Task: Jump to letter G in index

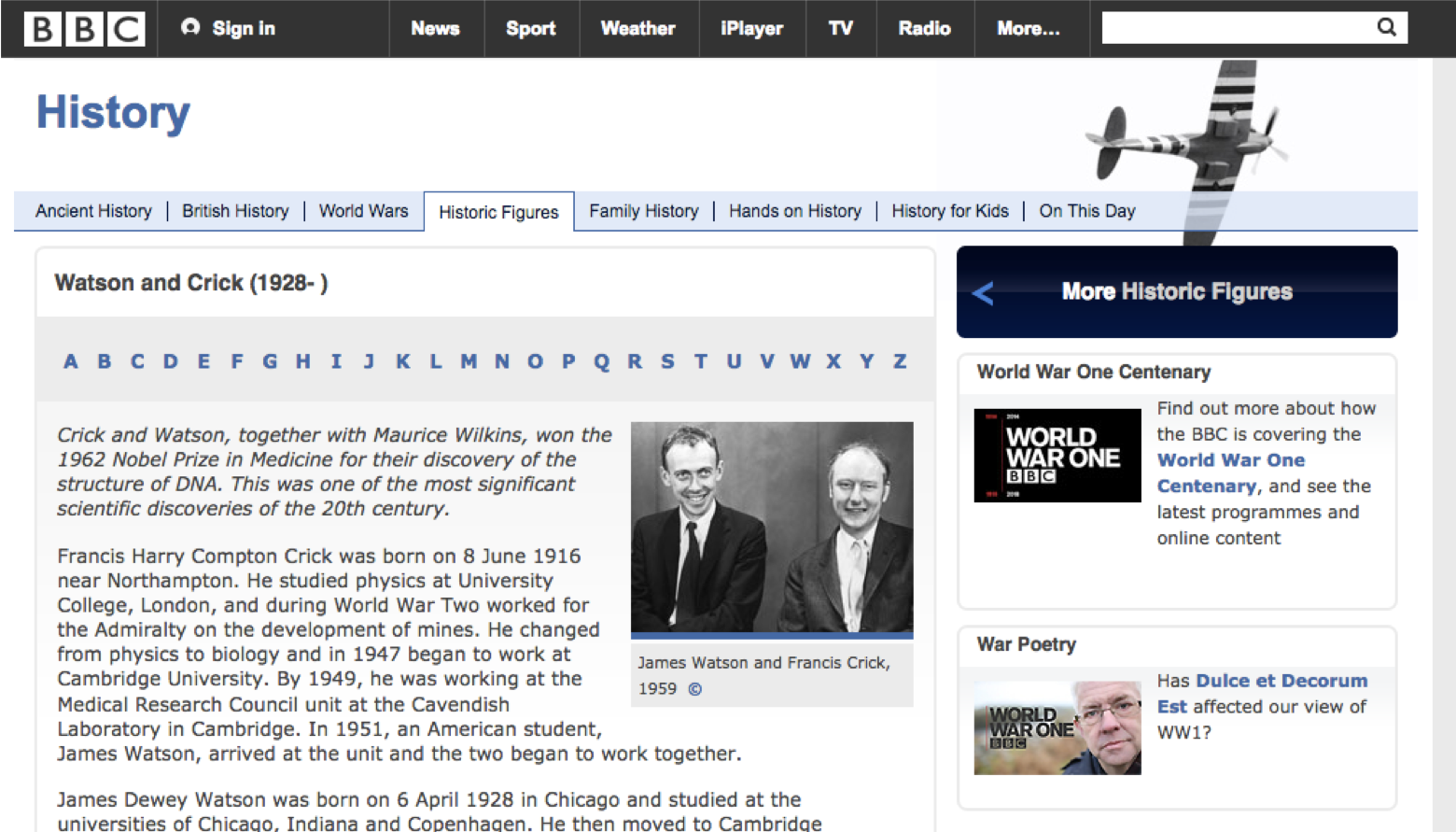Action: point(270,361)
